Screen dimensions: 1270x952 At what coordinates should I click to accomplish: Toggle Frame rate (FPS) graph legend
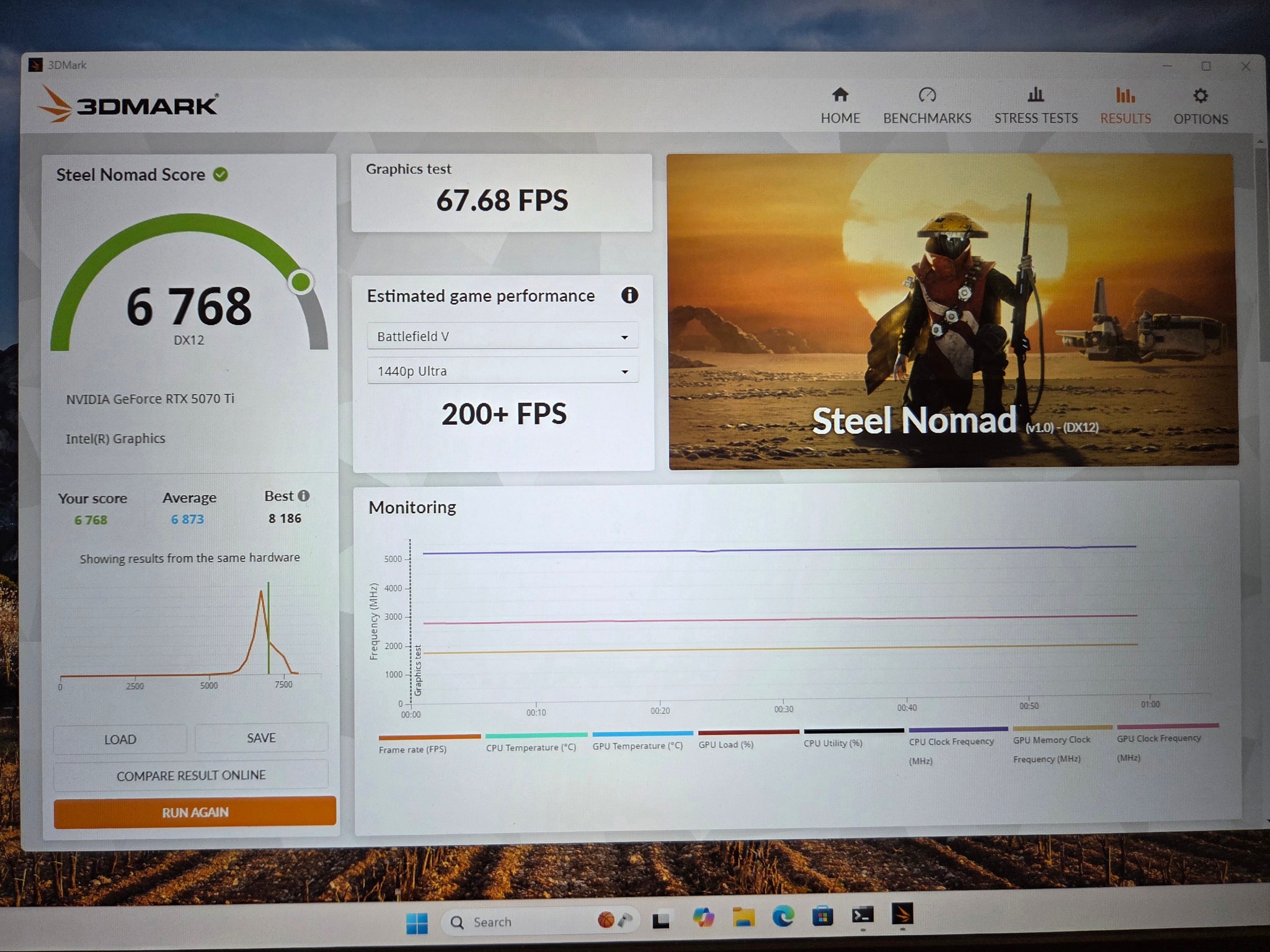(x=429, y=744)
